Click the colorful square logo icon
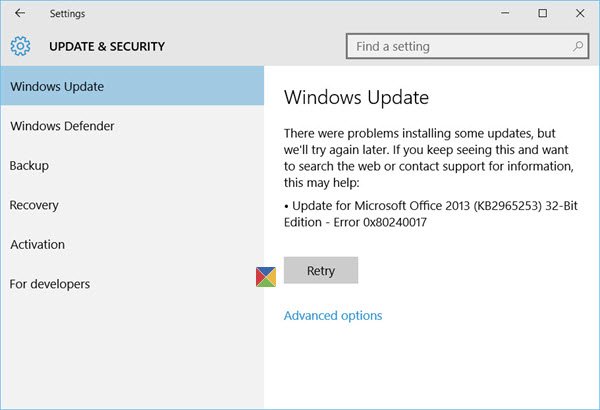 coord(265,277)
